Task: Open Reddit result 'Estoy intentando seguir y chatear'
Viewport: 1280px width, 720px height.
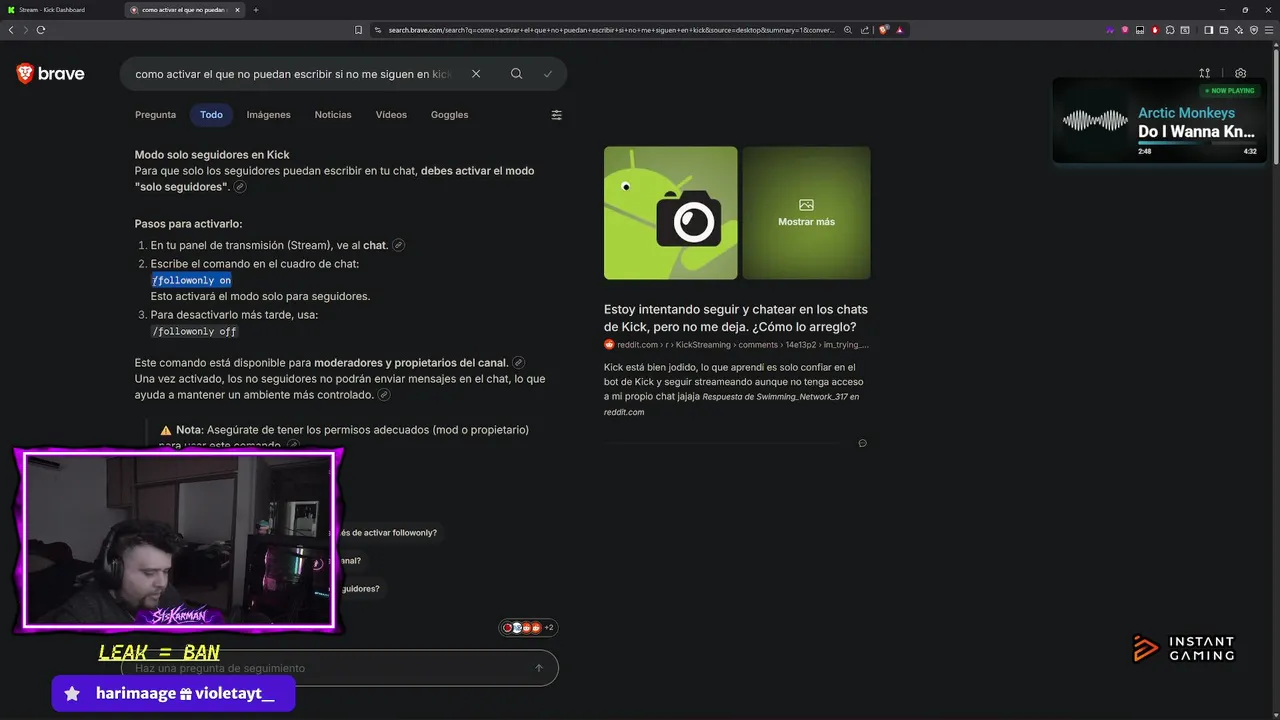Action: pos(736,318)
